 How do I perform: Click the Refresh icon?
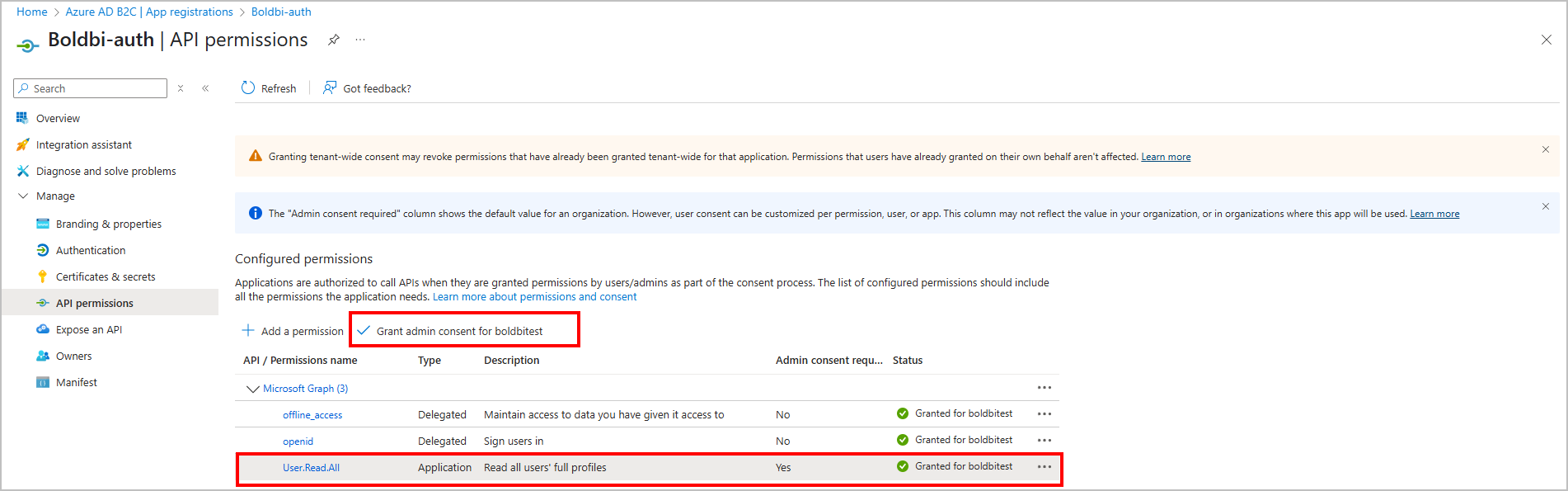[x=248, y=87]
